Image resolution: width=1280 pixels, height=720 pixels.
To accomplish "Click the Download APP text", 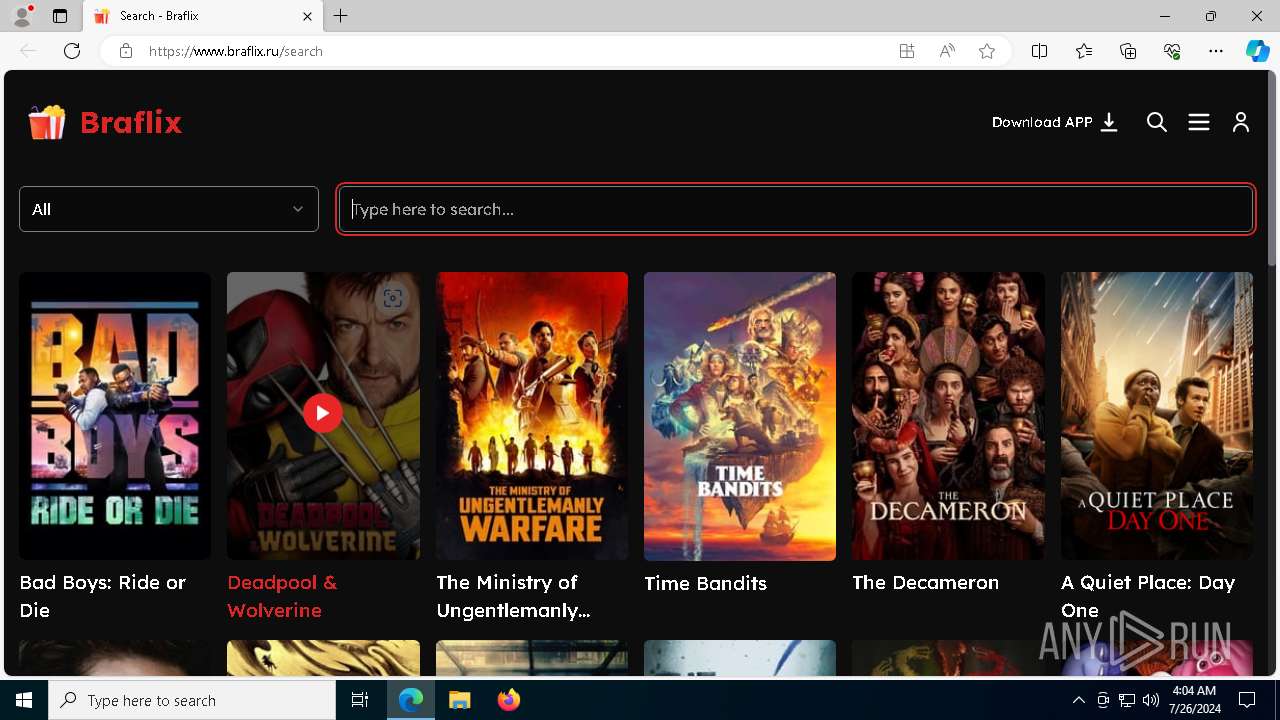I will pyautogui.click(x=1042, y=122).
